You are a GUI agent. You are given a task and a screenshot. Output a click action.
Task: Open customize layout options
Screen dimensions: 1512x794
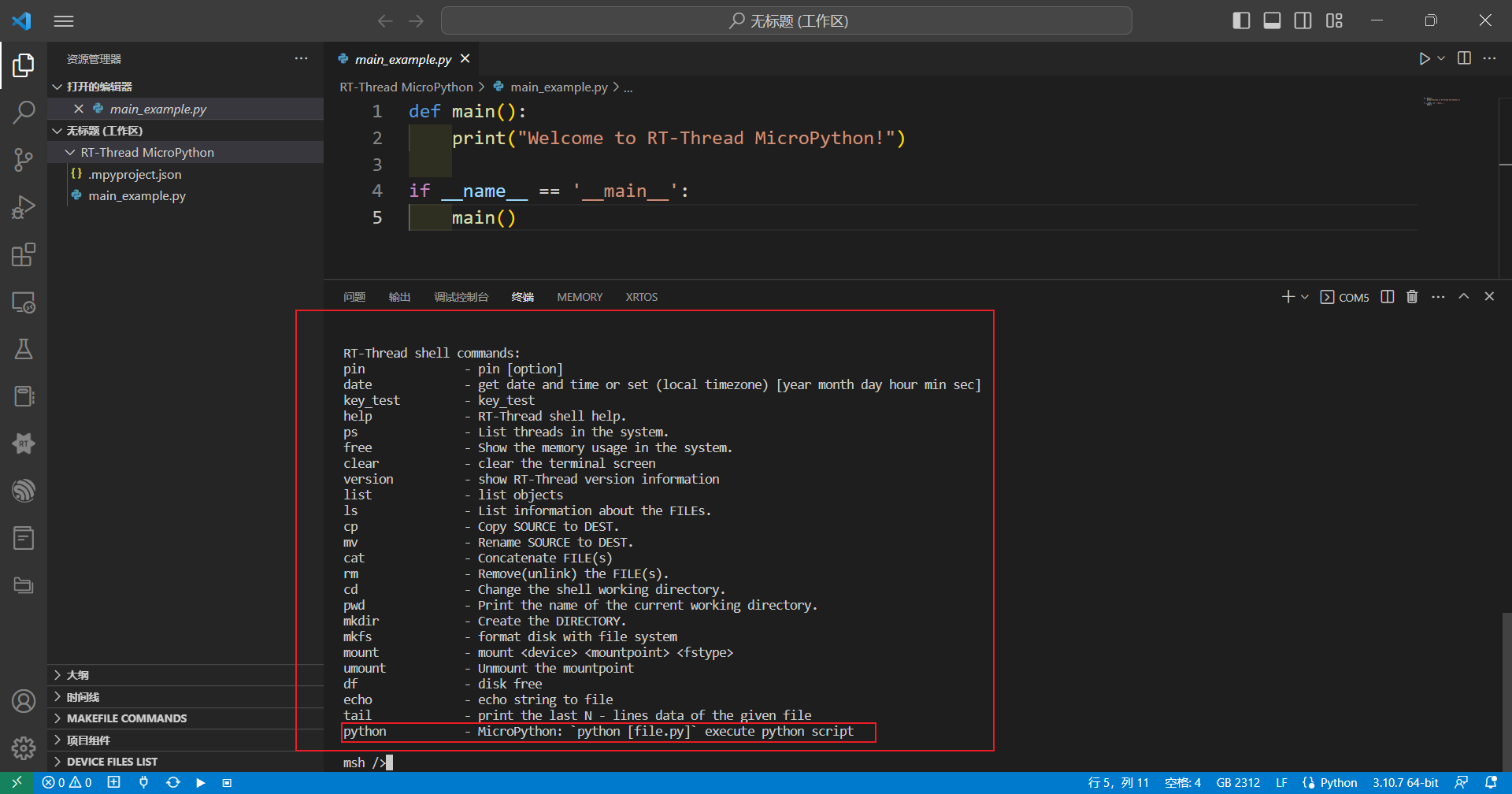tap(1334, 20)
